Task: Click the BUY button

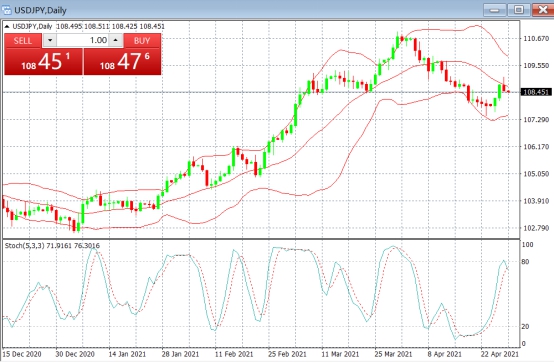Action: (x=142, y=41)
